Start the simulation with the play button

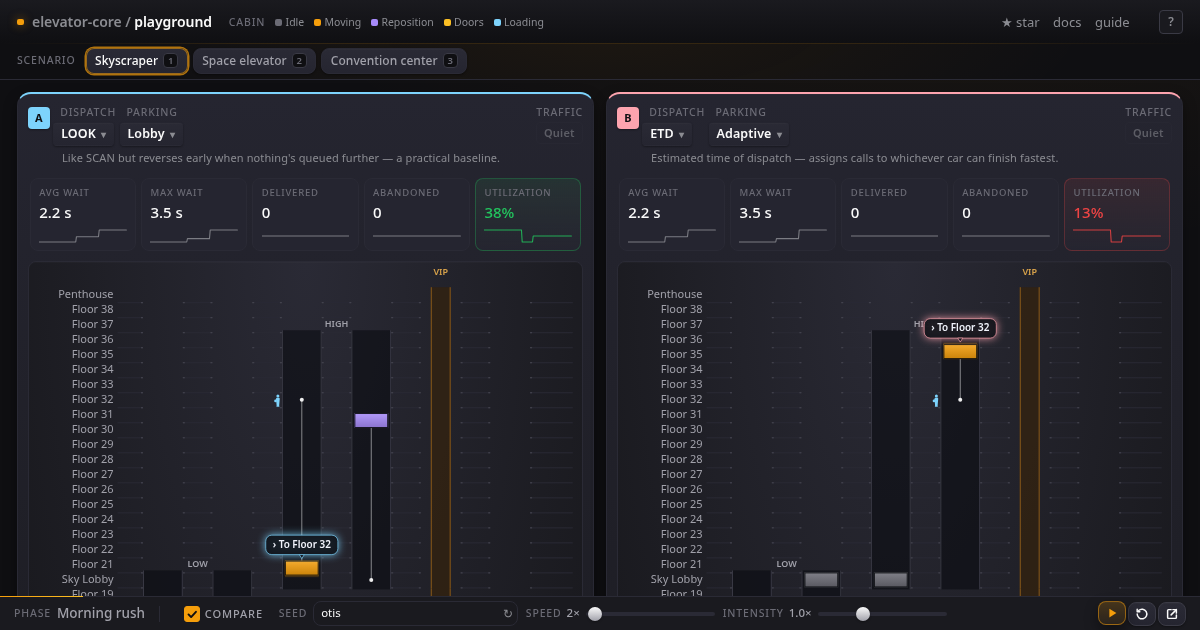[x=1112, y=613]
